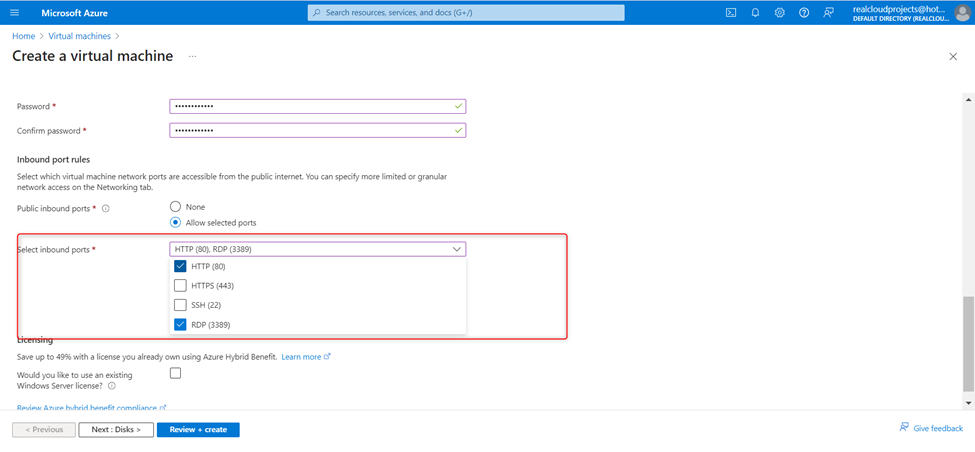This screenshot has width=975, height=452.
Task: Open the help question mark menu
Action: (804, 12)
